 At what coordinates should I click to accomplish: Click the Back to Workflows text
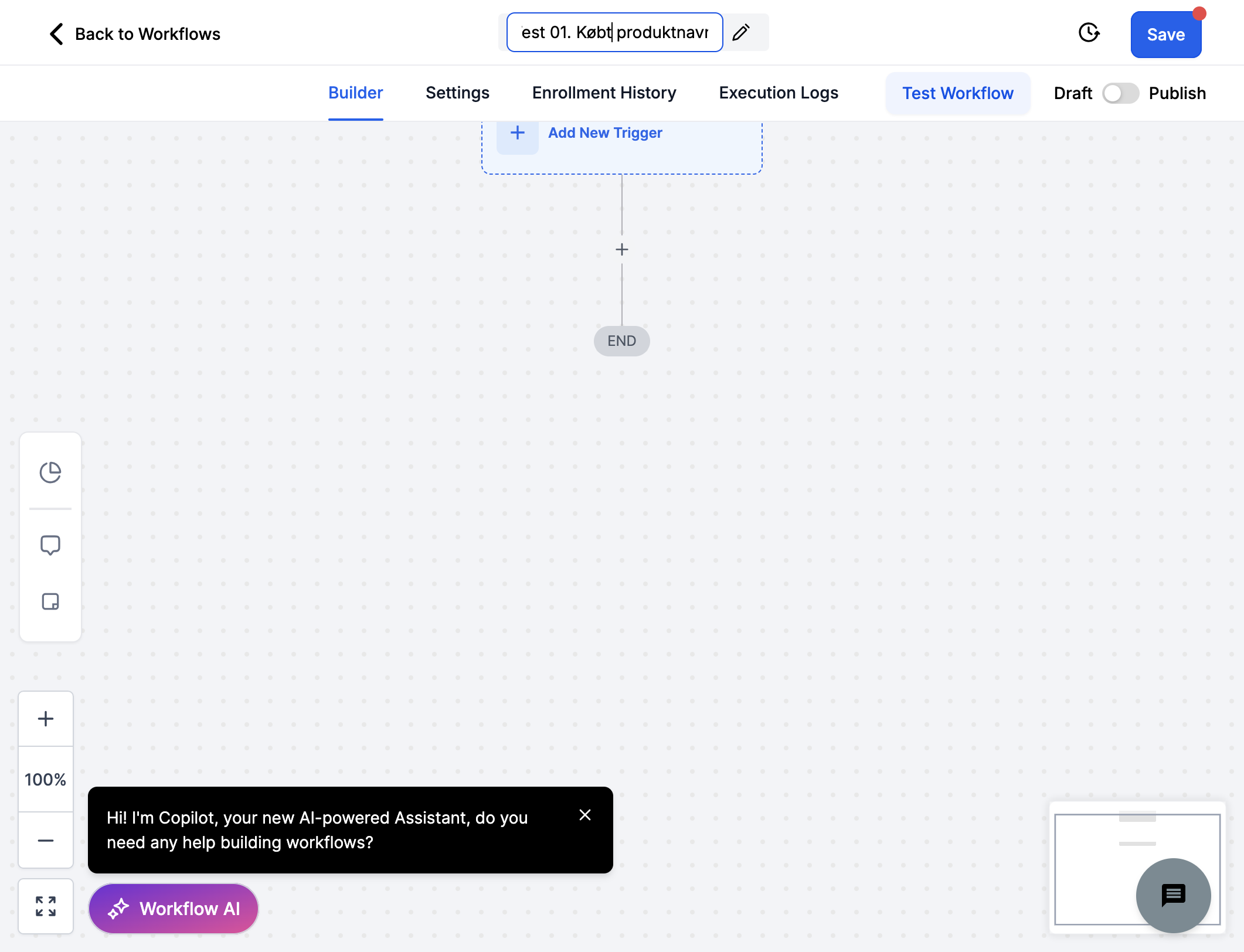click(148, 34)
